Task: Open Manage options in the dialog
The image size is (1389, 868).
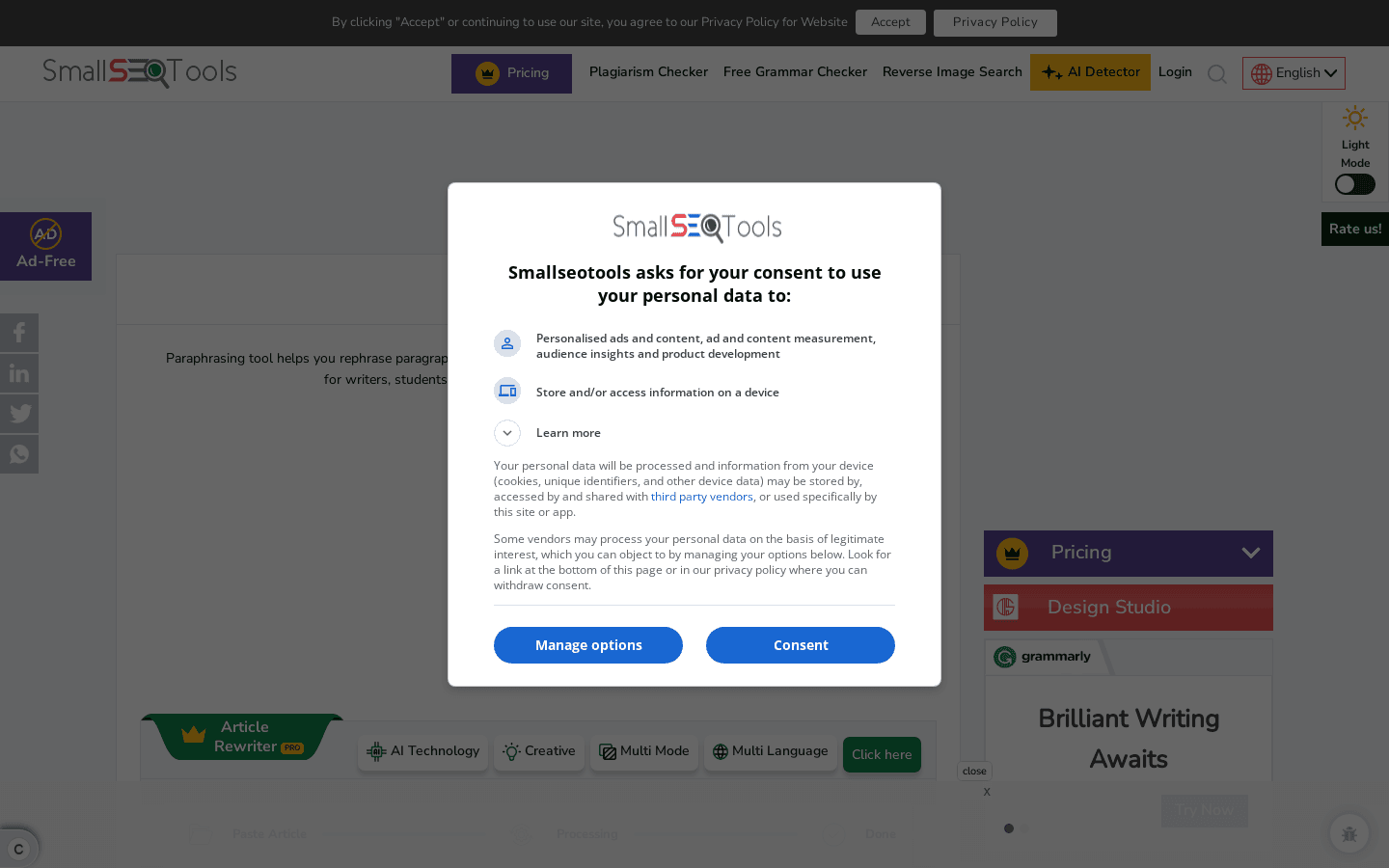Action: pos(588,645)
